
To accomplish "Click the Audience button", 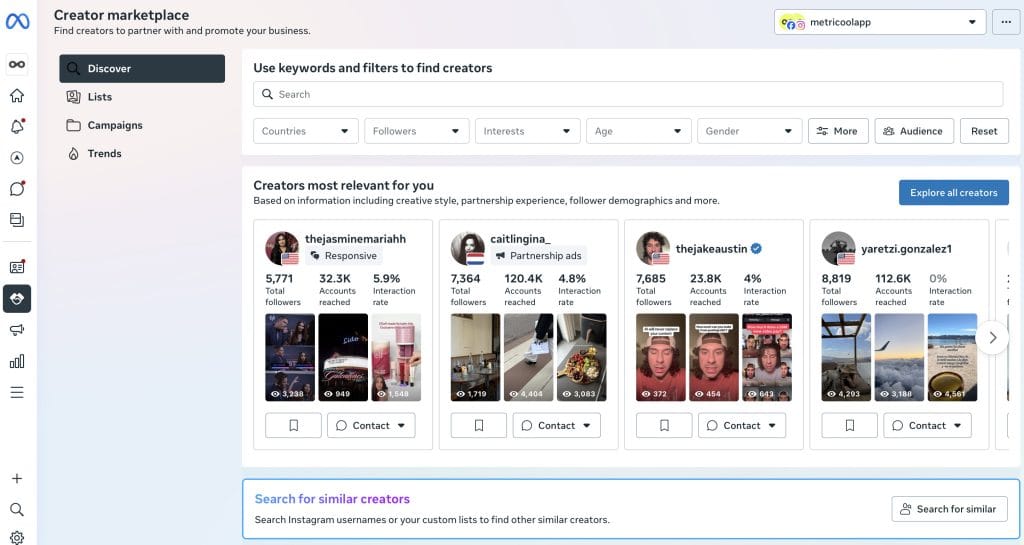I will tap(914, 131).
